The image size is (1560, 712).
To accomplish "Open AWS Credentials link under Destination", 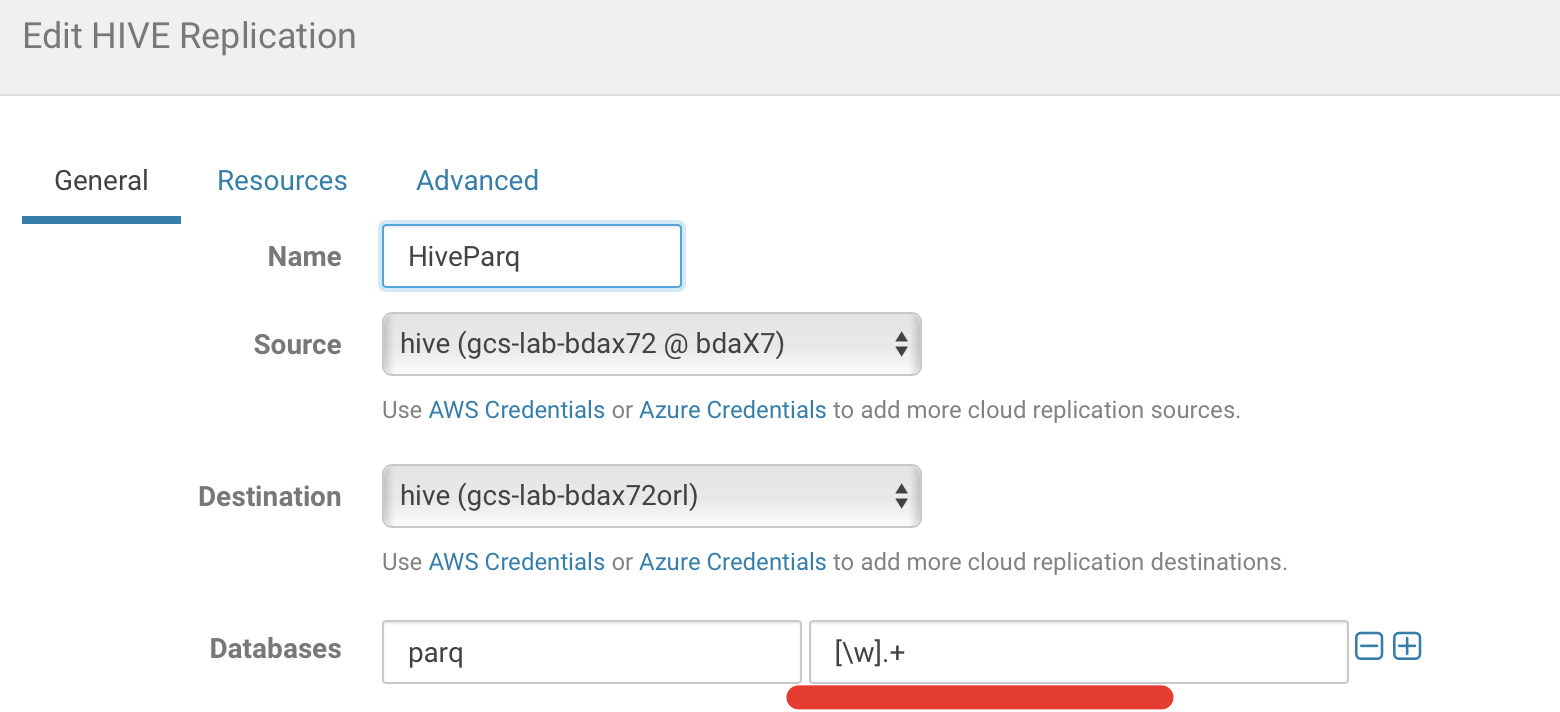I will [x=516, y=562].
